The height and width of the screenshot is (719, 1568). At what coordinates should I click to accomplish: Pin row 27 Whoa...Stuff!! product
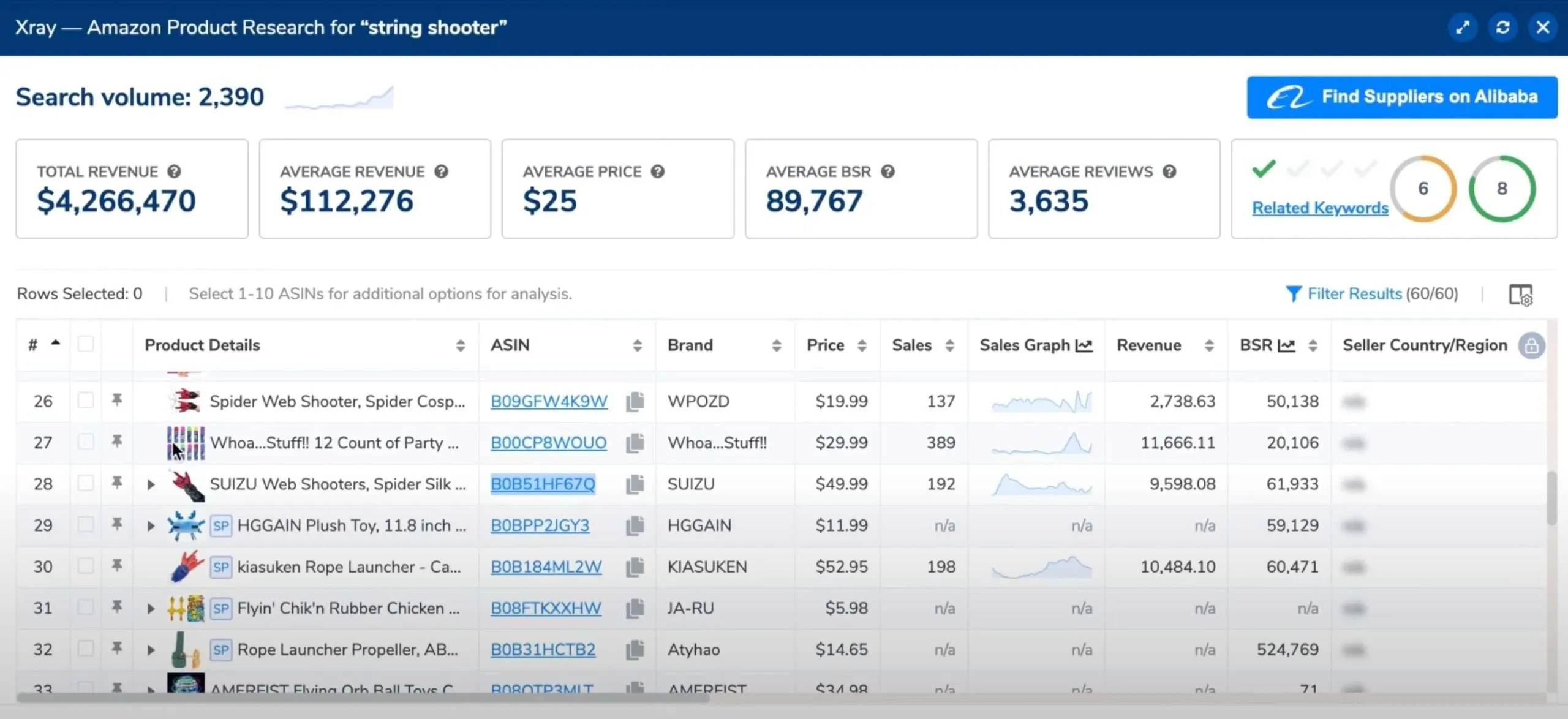click(116, 441)
